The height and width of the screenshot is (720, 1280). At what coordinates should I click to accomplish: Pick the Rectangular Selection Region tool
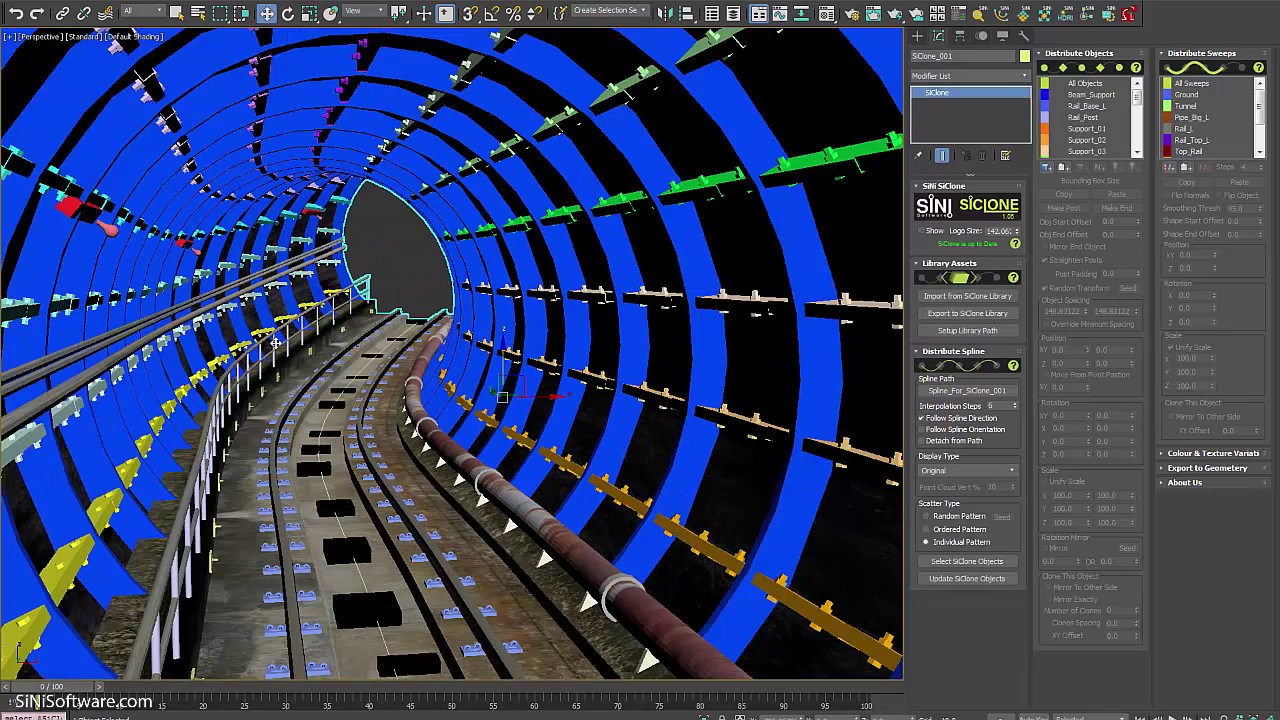(221, 14)
